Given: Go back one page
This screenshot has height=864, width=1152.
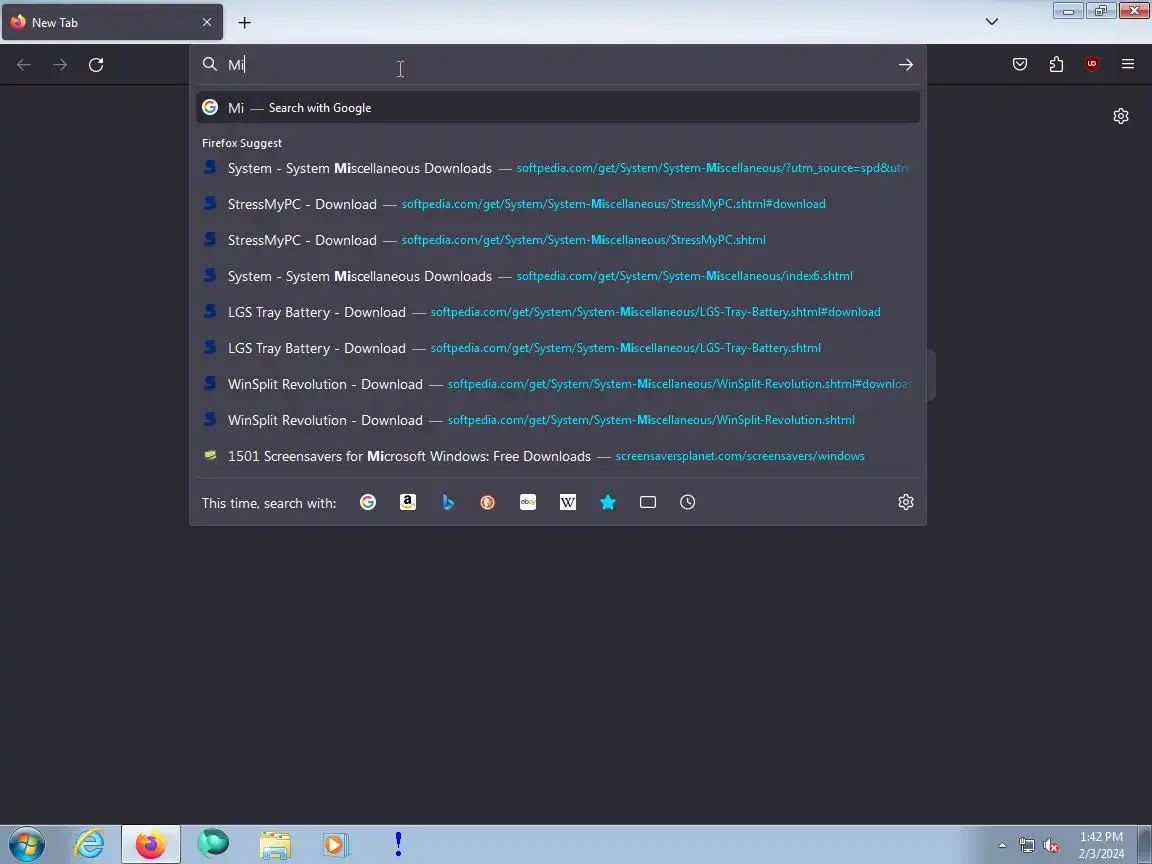Looking at the screenshot, I should point(24,65).
